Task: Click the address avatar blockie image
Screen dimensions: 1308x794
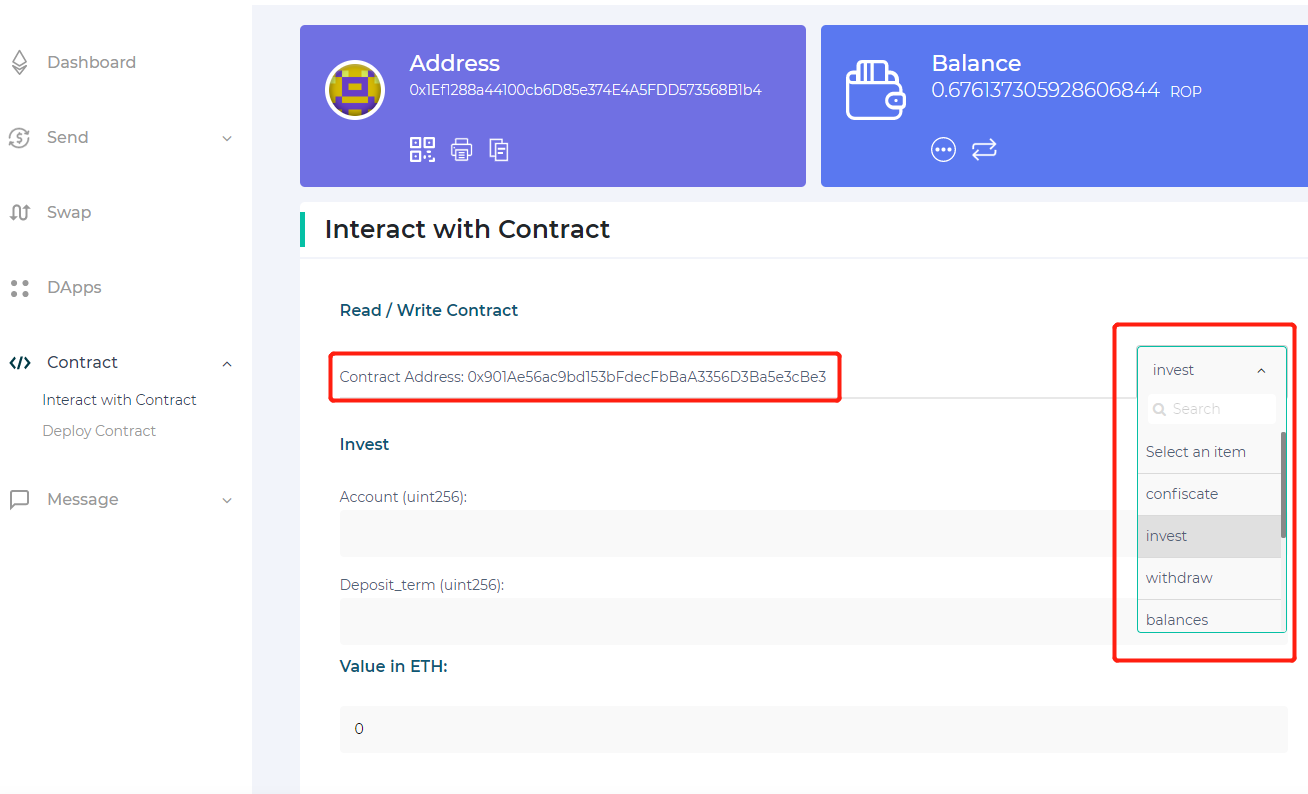Action: (x=355, y=90)
